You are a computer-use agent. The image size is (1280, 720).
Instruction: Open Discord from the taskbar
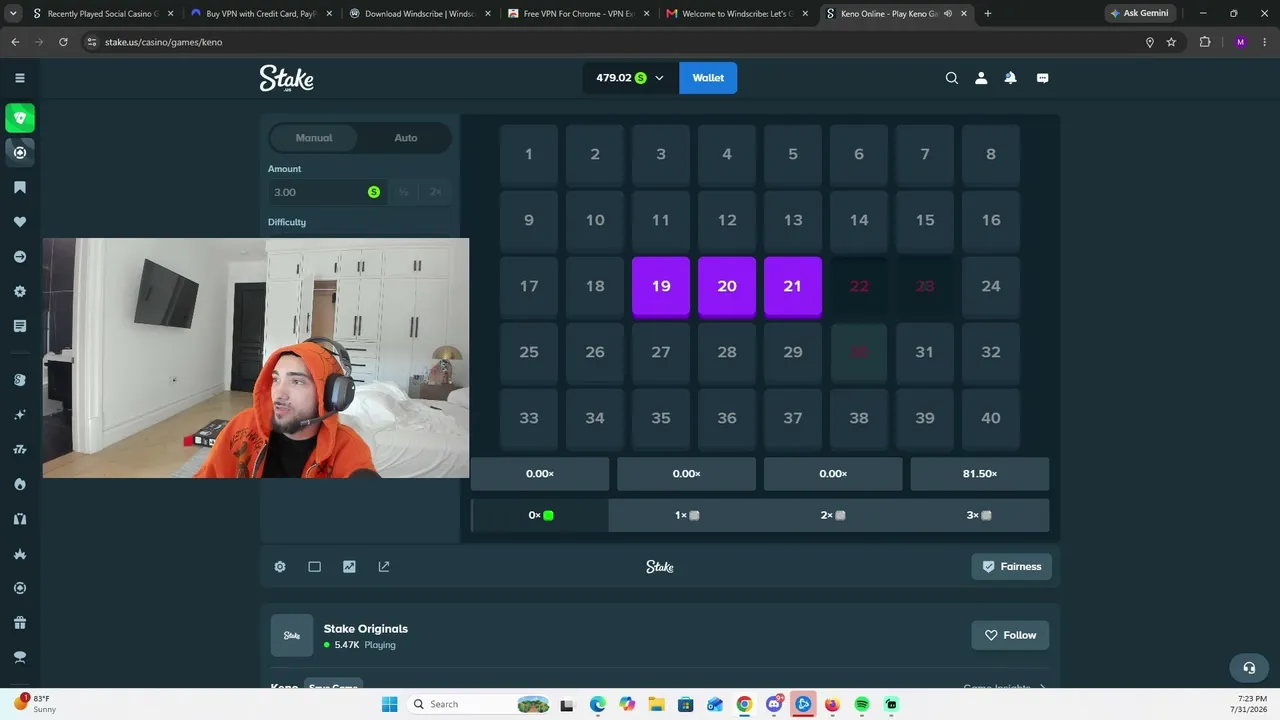tap(774, 704)
